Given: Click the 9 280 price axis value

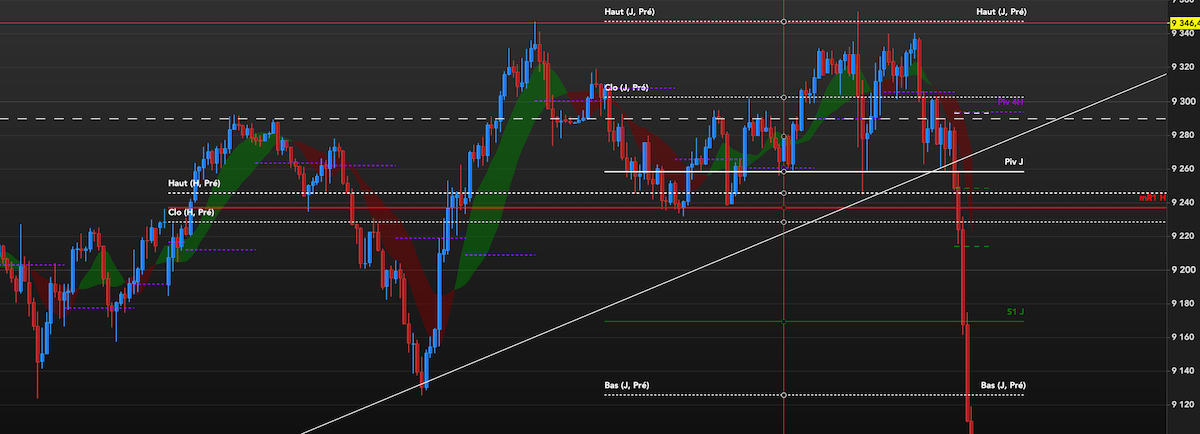Looking at the screenshot, I should [x=1184, y=135].
